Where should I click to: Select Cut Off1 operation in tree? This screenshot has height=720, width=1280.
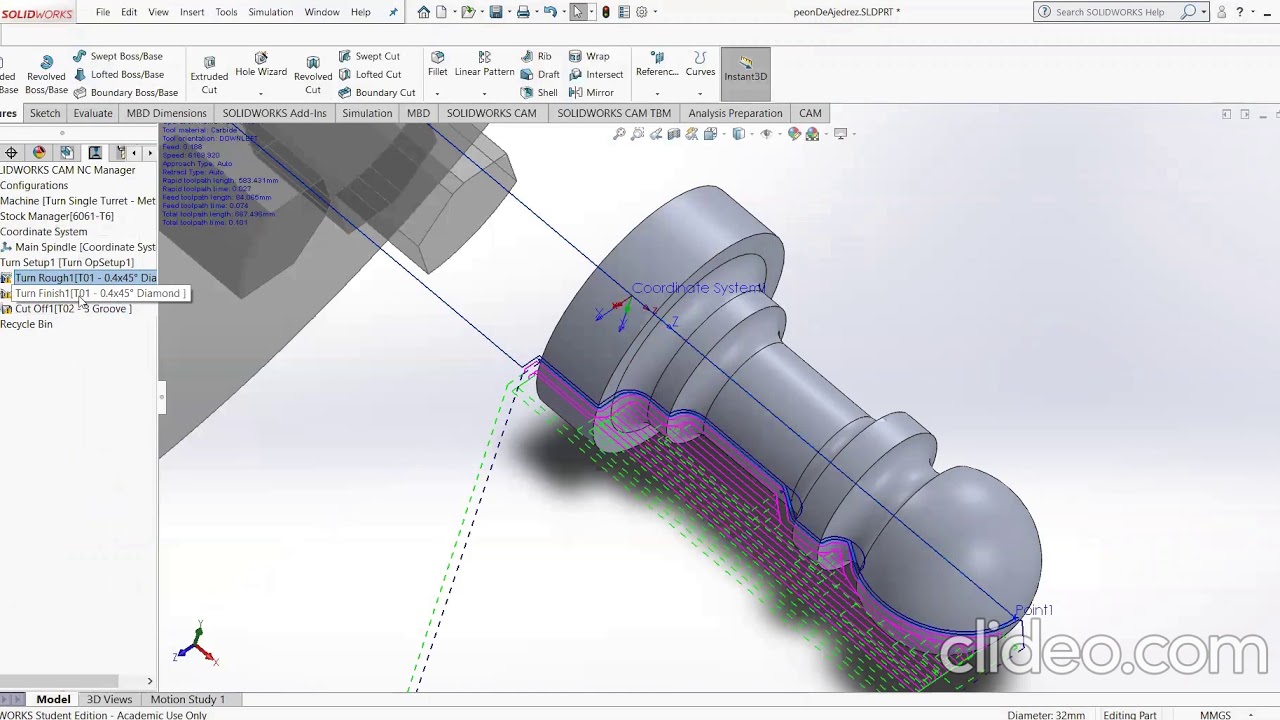68,309
